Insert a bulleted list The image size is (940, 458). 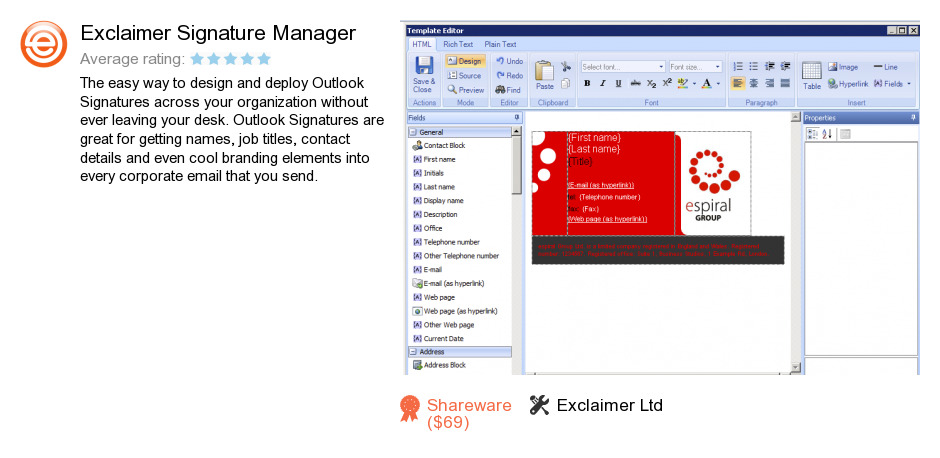[754, 67]
